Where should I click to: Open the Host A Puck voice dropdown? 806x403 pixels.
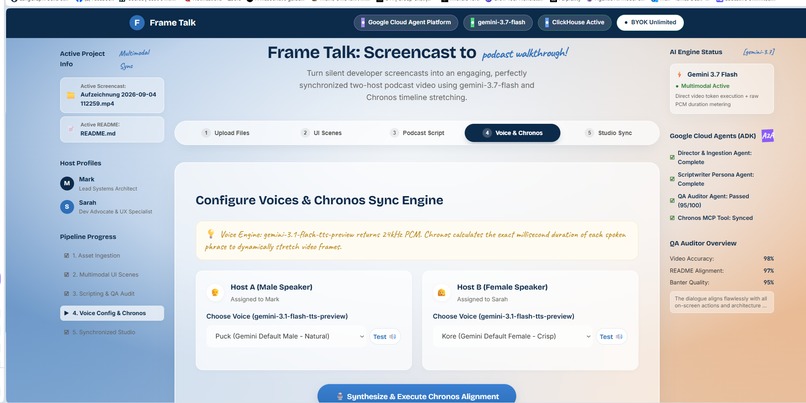pyautogui.click(x=286, y=337)
